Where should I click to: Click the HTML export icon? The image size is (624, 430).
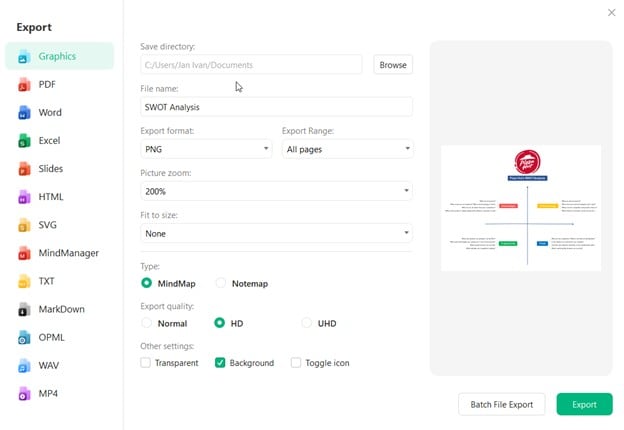point(23,197)
